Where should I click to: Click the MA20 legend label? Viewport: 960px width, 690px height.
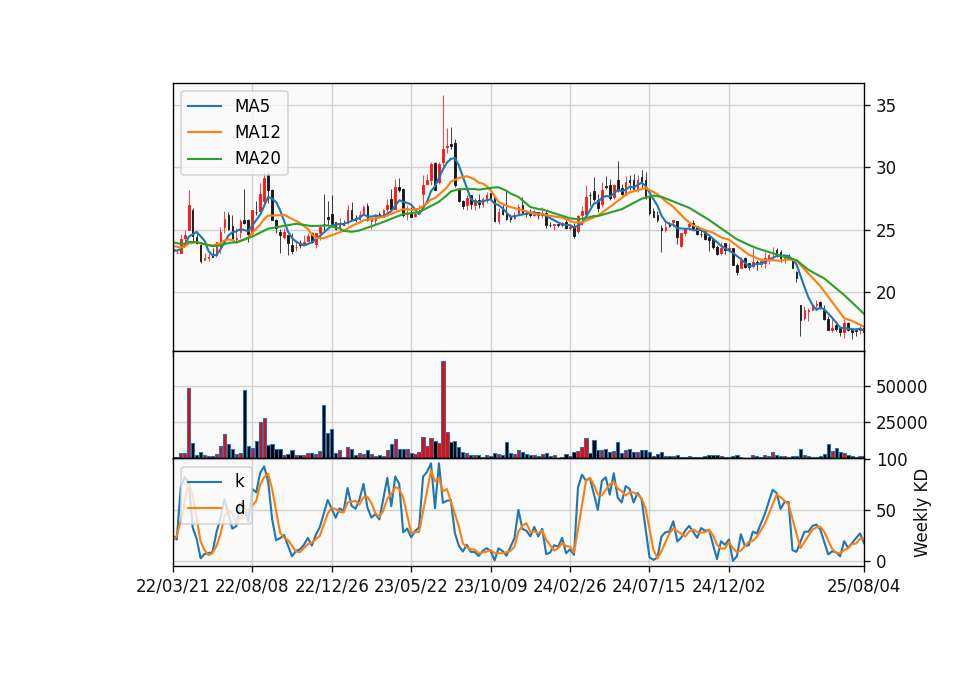257,158
